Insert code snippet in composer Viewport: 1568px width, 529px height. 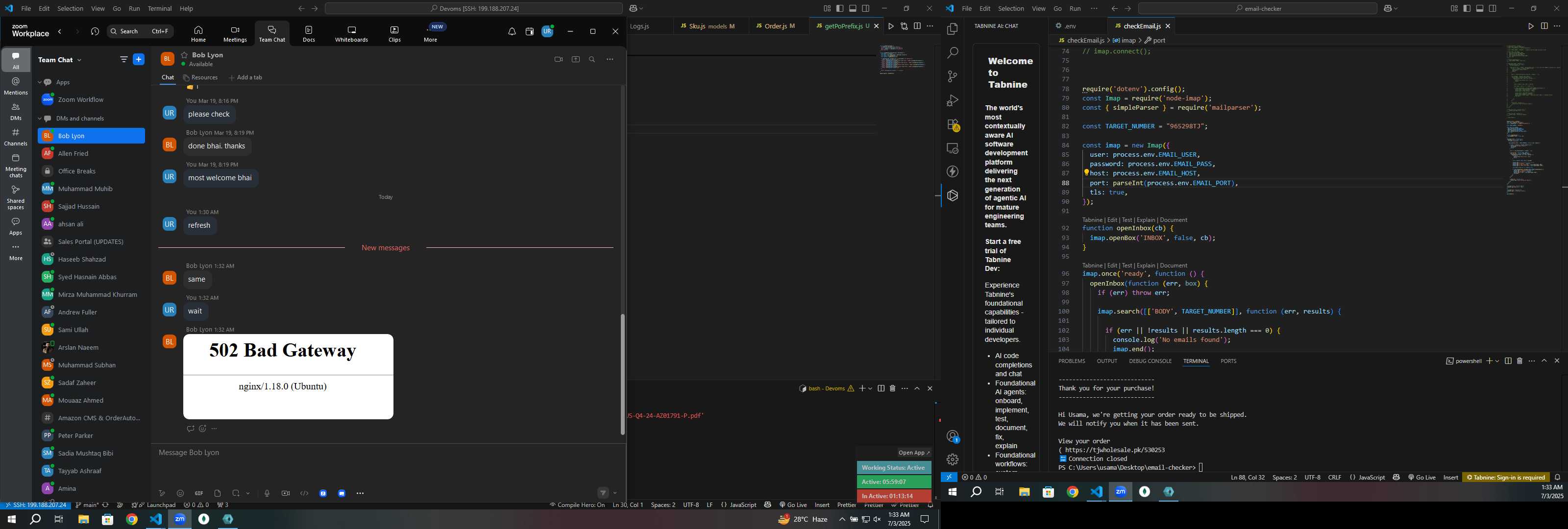[304, 494]
